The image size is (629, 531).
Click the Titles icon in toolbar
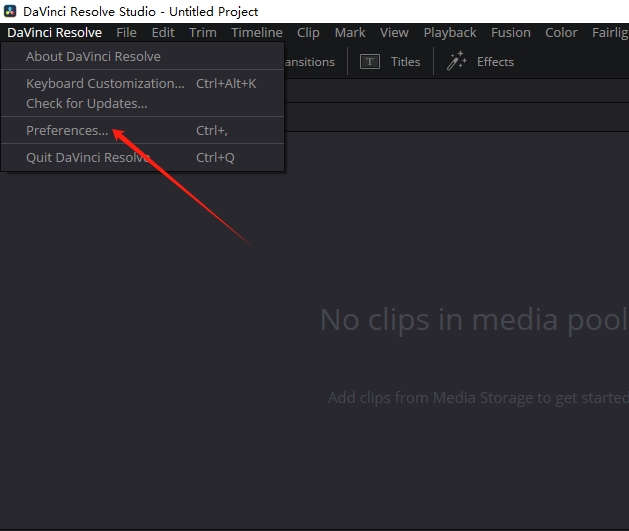pos(369,62)
